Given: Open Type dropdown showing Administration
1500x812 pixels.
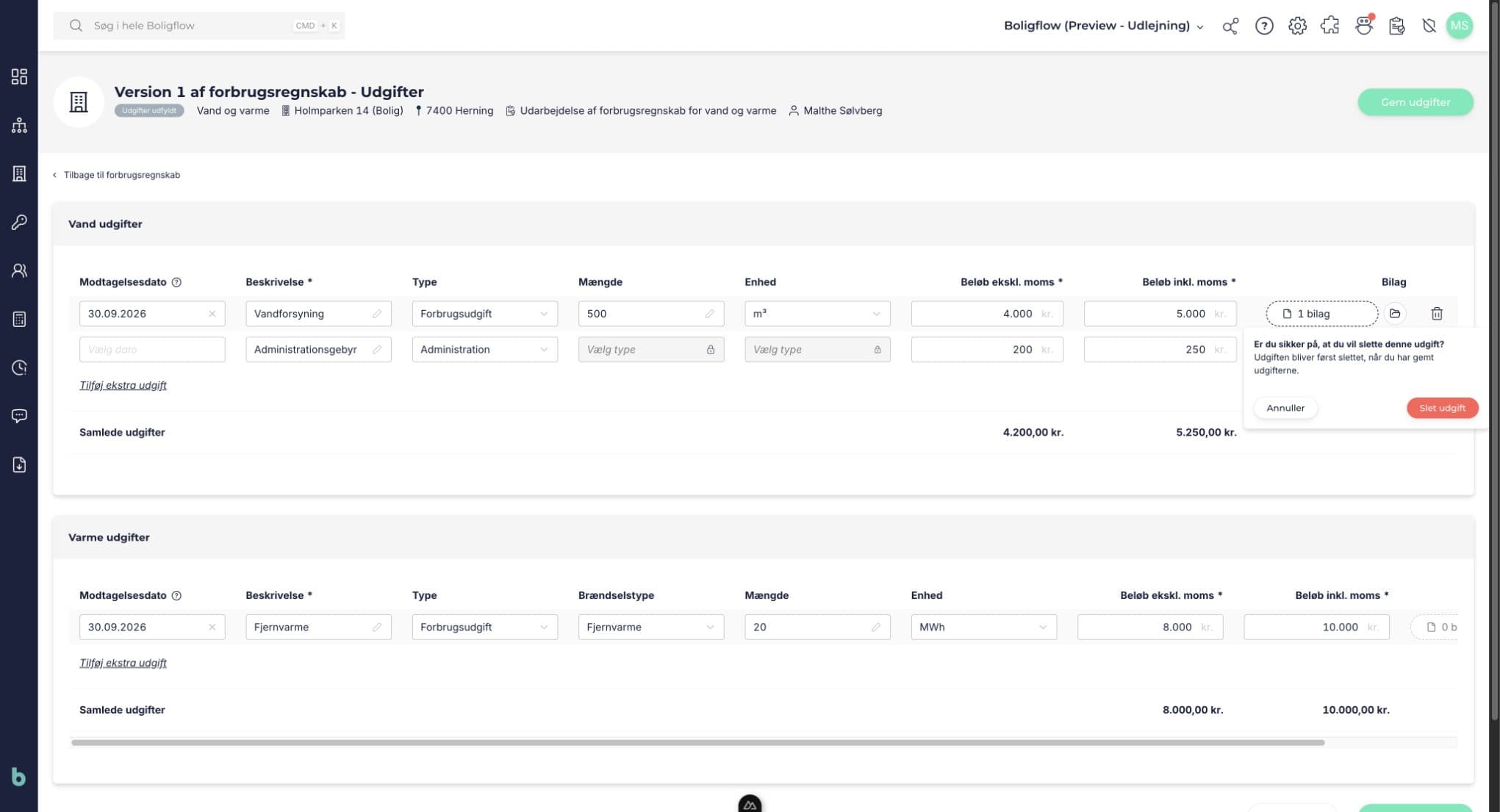Looking at the screenshot, I should tap(484, 350).
